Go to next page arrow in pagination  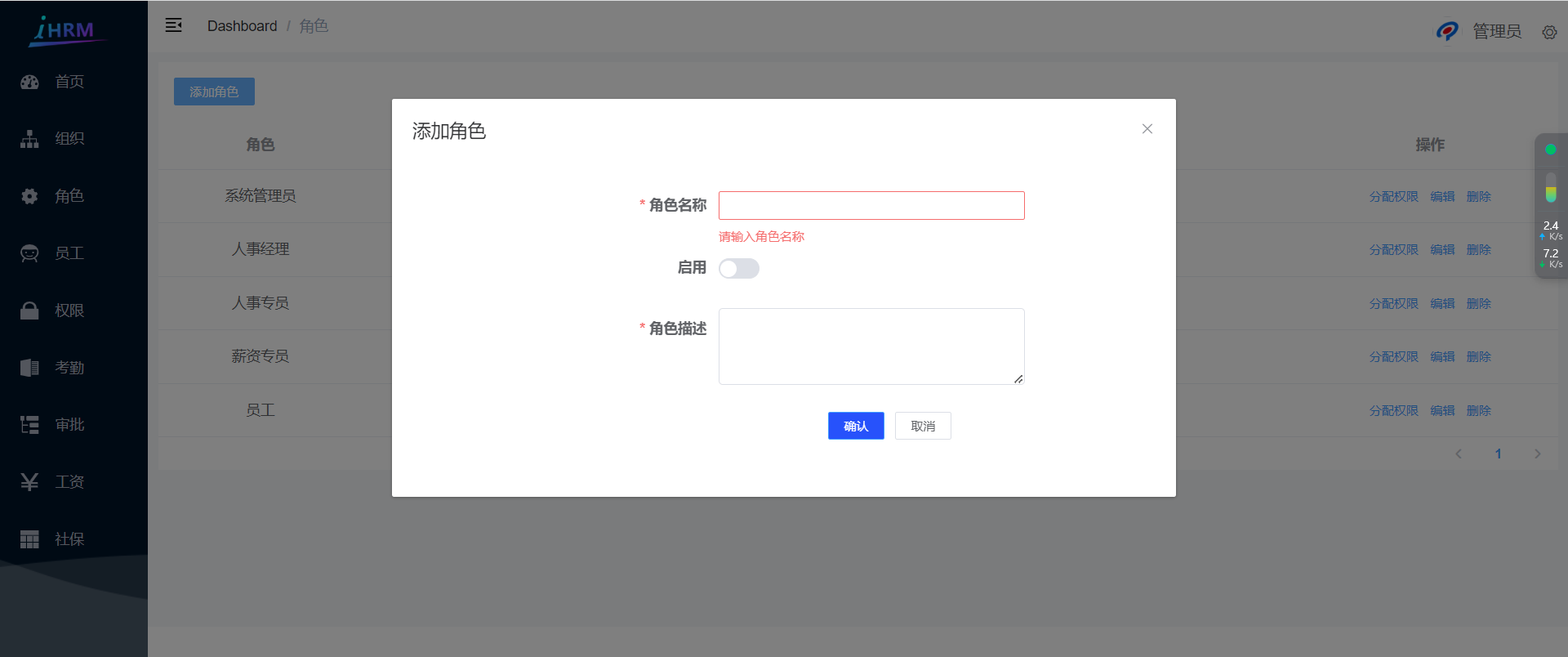coord(1538,454)
